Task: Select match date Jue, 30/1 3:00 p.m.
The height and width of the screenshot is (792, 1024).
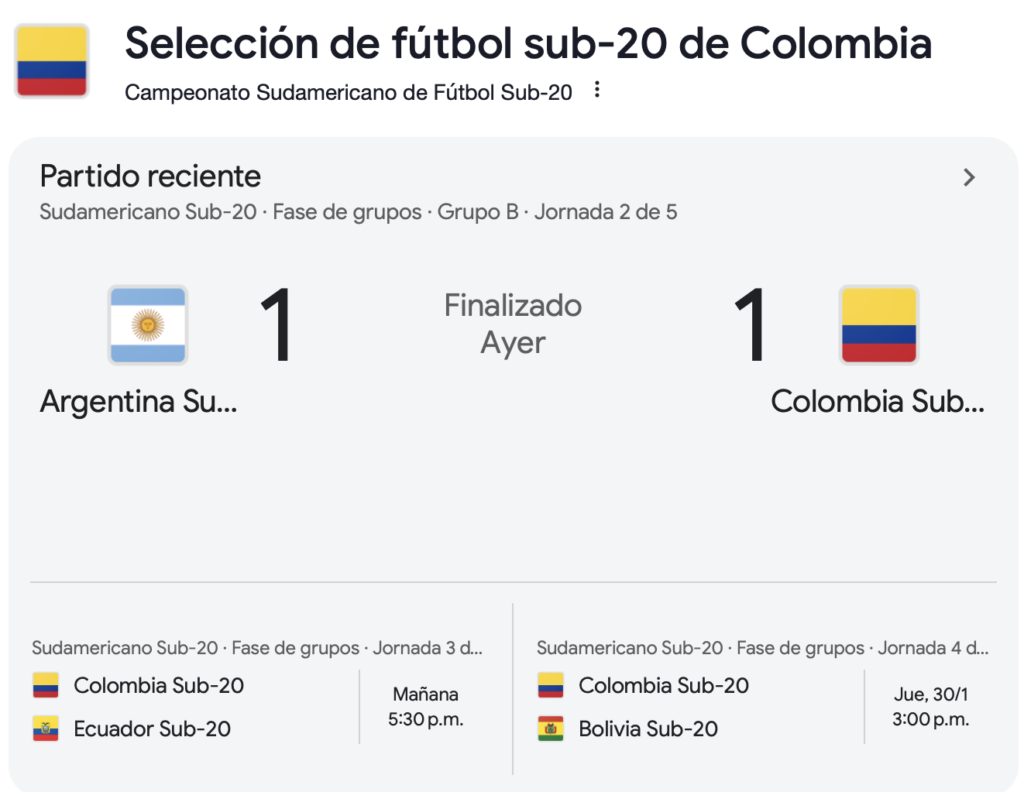Action: (x=931, y=706)
